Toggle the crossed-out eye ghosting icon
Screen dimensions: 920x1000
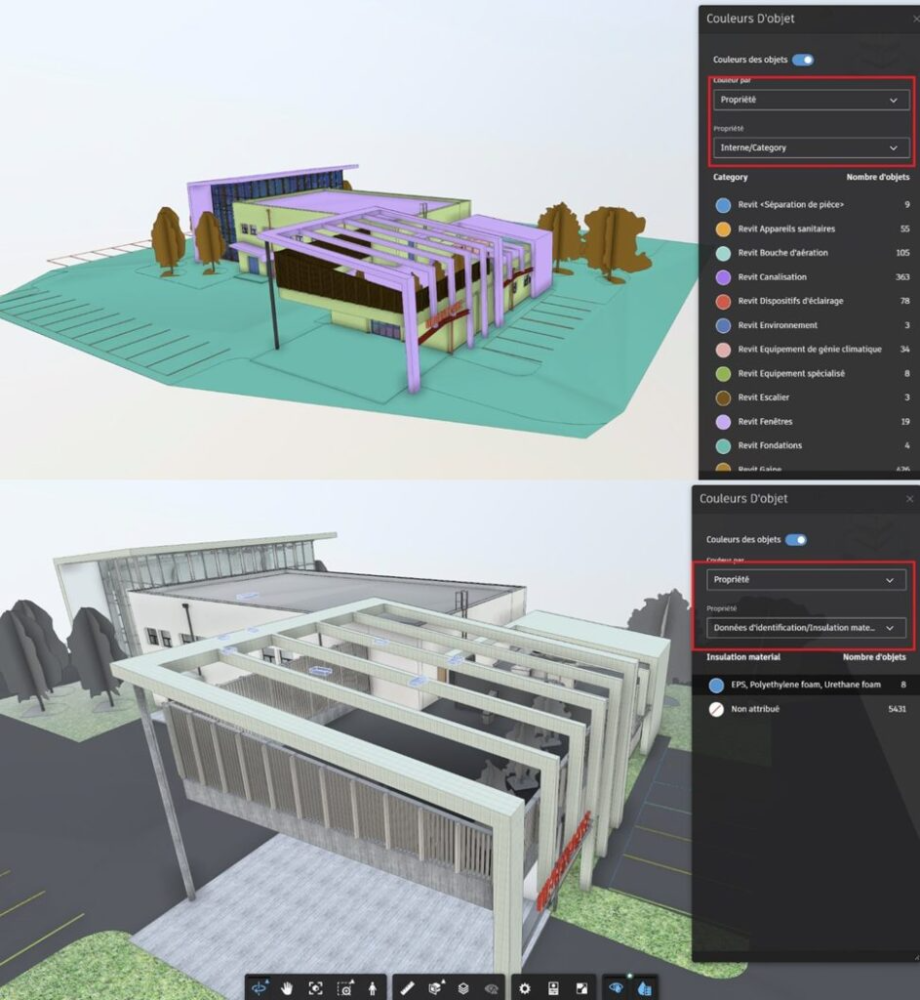point(491,988)
